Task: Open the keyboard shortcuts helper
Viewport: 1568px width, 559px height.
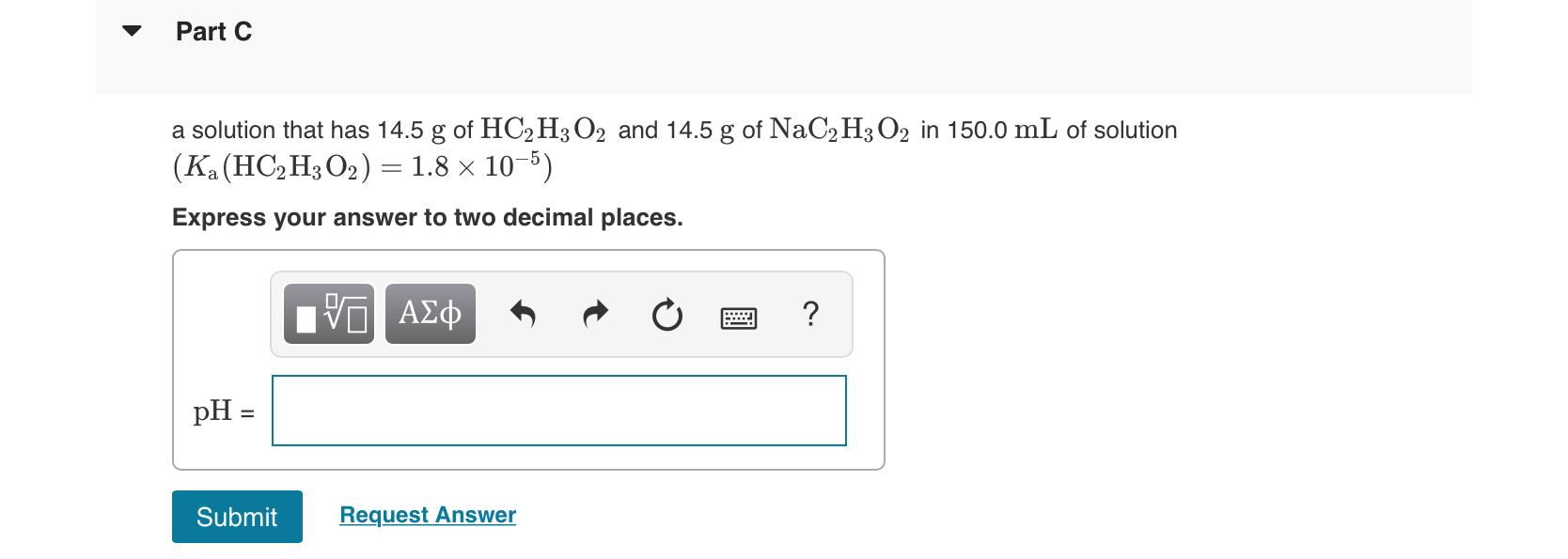Action: click(x=738, y=318)
